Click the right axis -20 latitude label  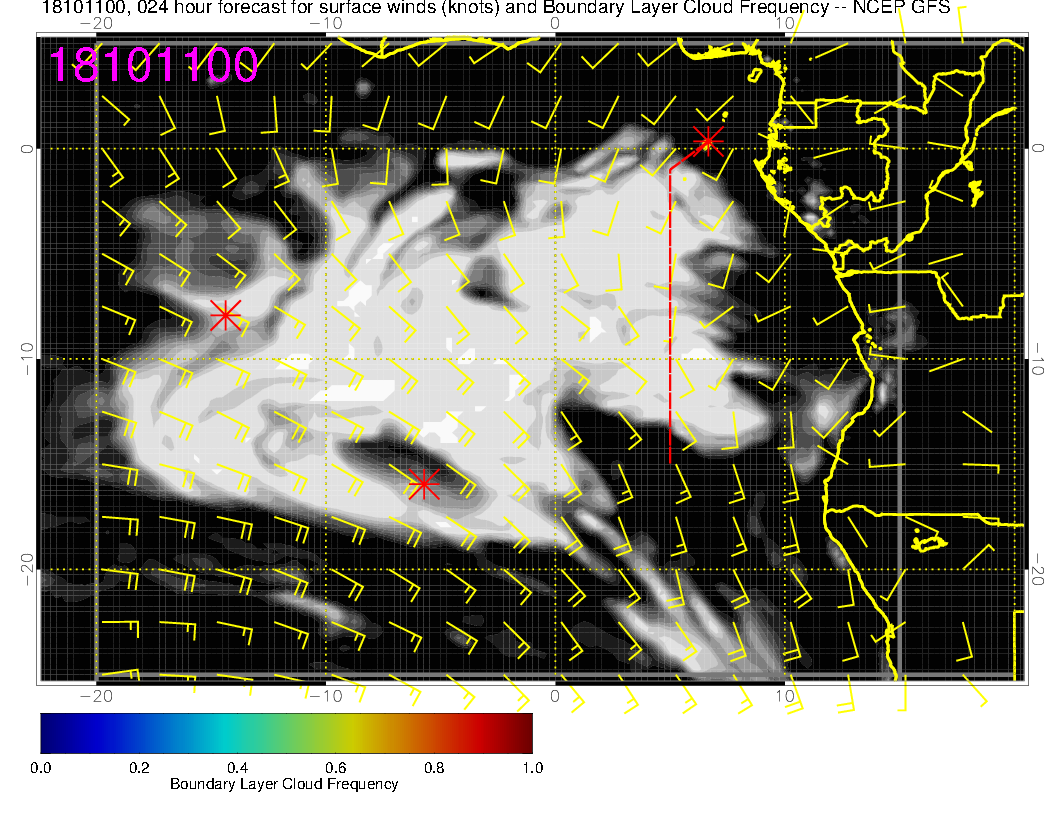click(1038, 570)
